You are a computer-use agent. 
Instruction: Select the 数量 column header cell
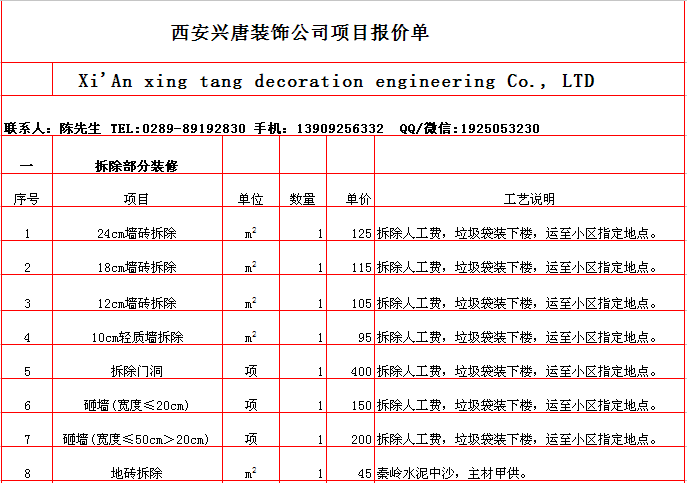pos(303,200)
